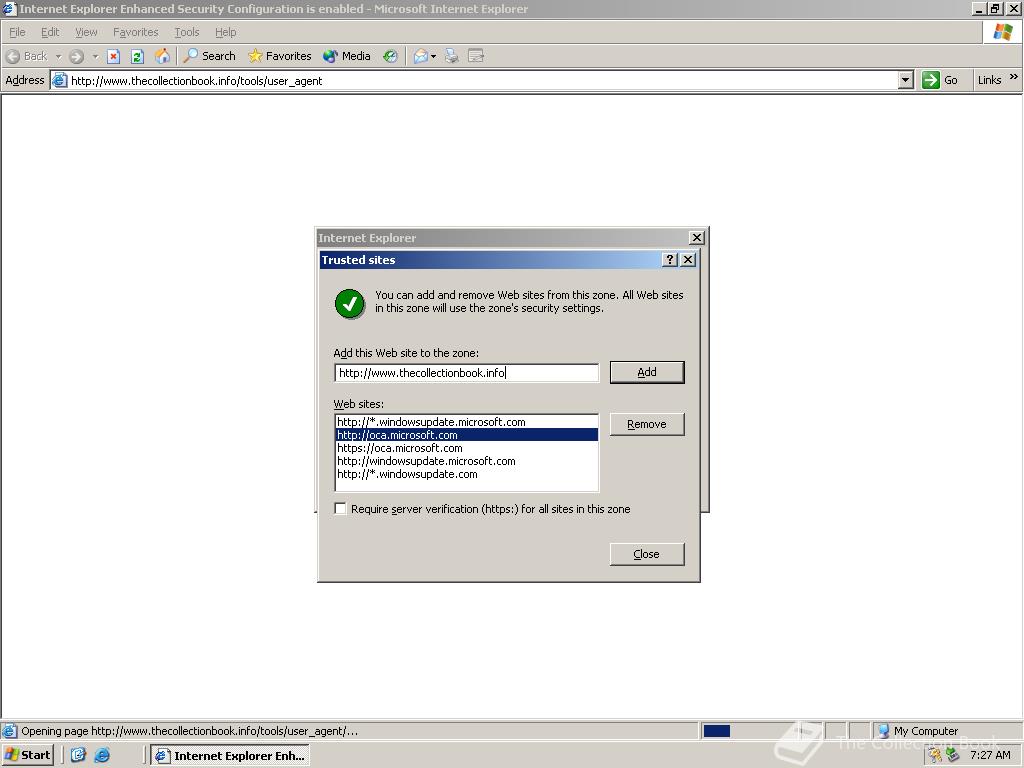Open the Media toolbar button

coord(347,56)
